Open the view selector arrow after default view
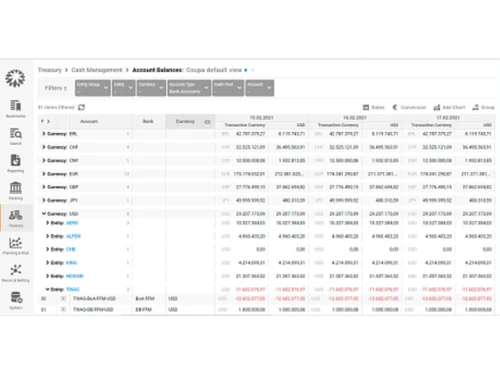 pos(253,70)
